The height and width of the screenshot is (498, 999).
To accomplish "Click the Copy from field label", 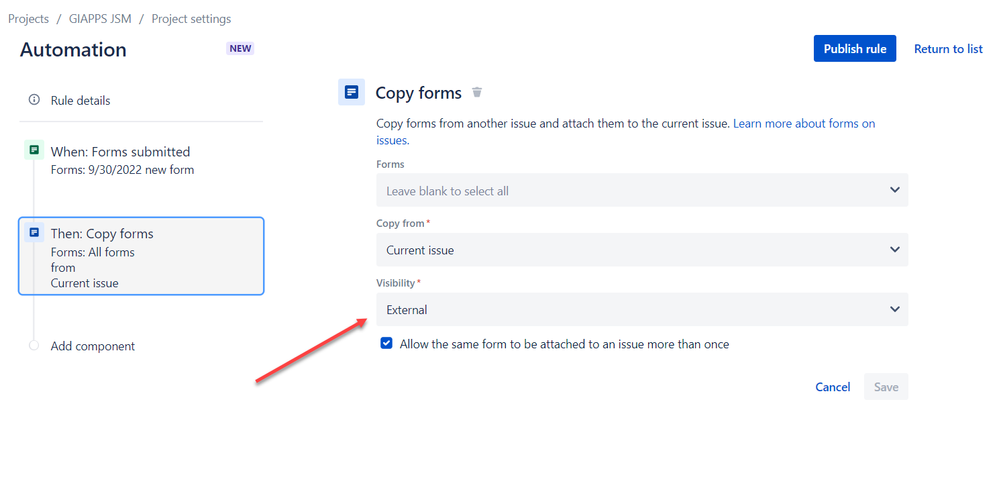I will pyautogui.click(x=401, y=223).
